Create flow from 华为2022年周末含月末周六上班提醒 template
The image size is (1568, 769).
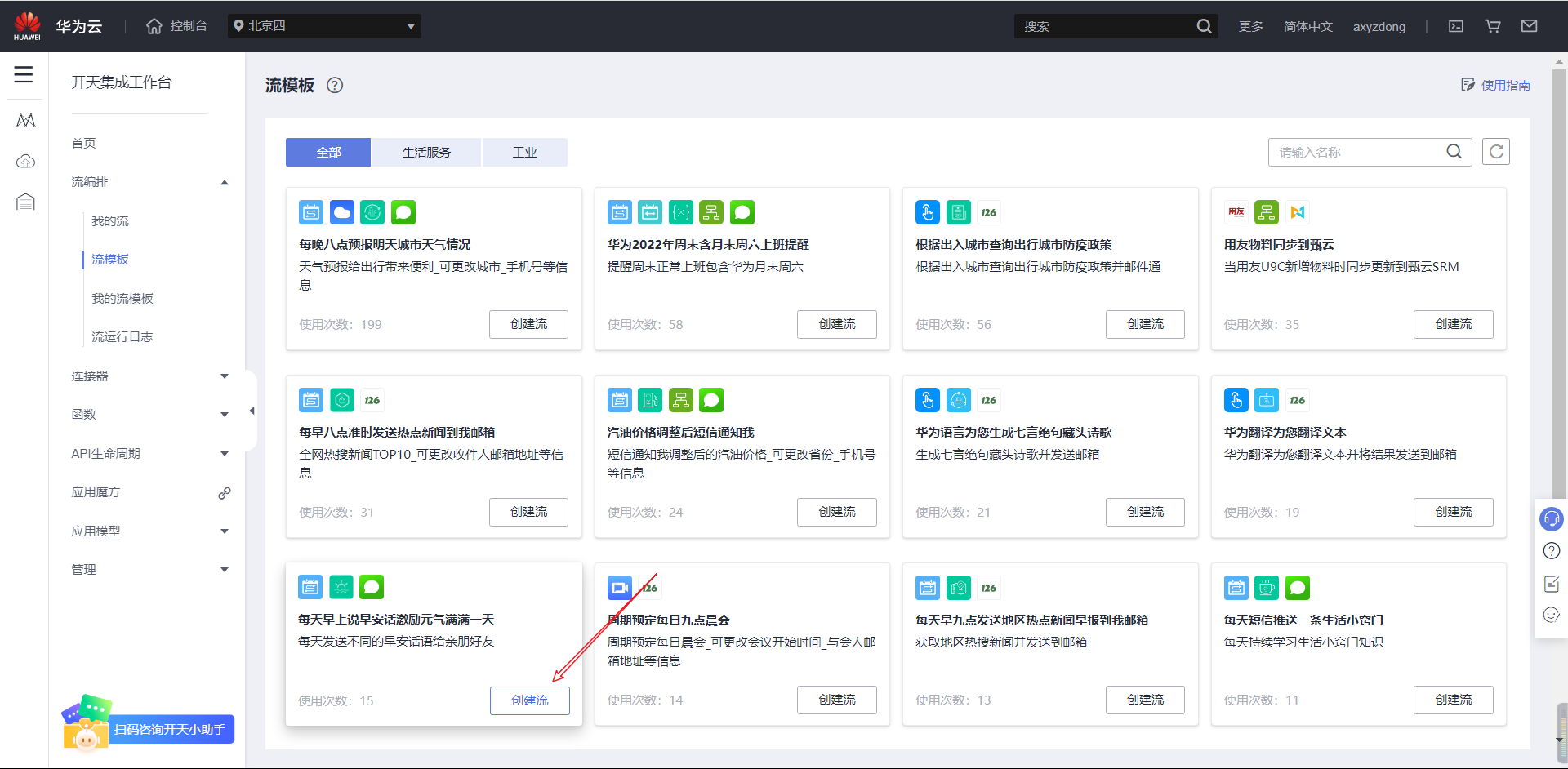point(837,324)
